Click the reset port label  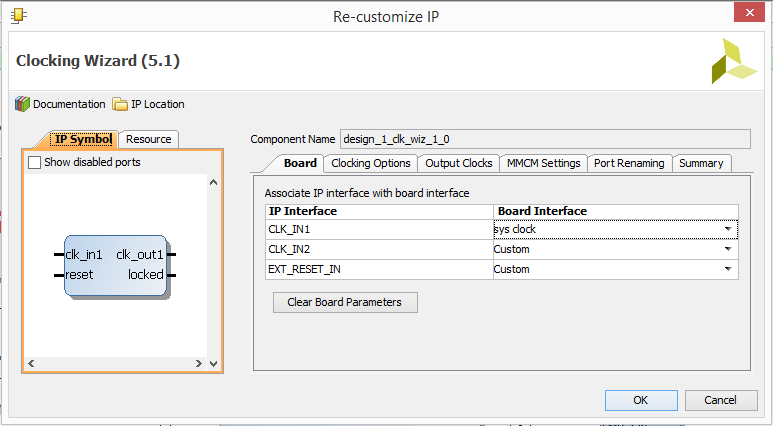tap(79, 275)
